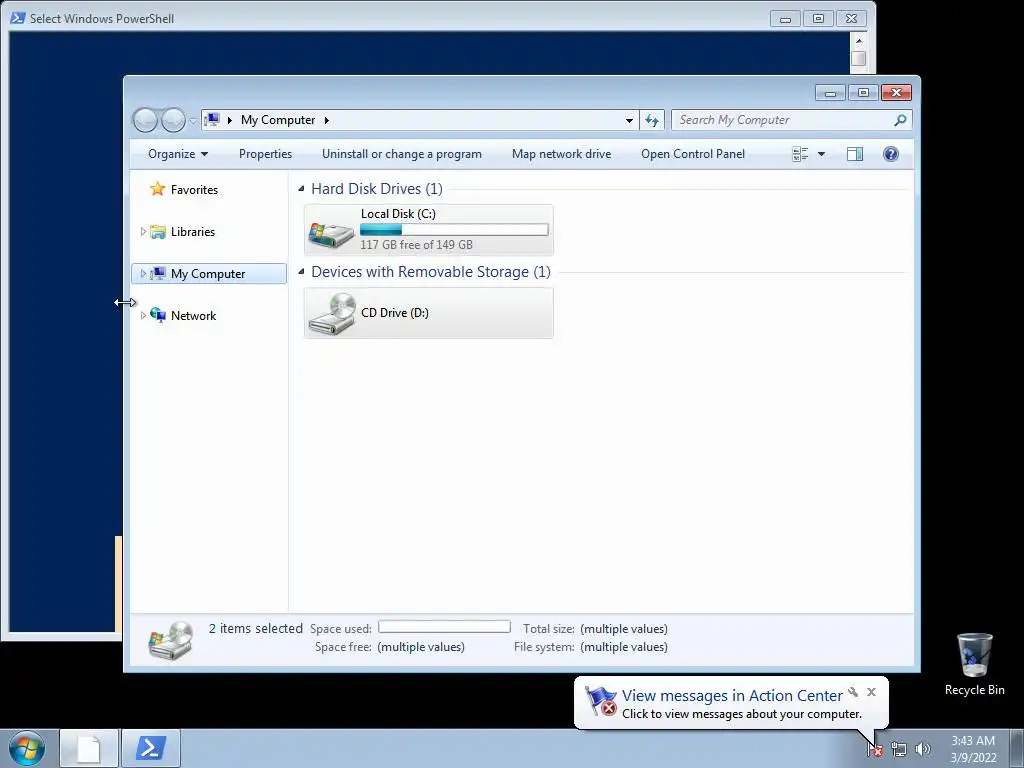Image resolution: width=1024 pixels, height=768 pixels.
Task: Open the Organize menu
Action: tap(178, 154)
